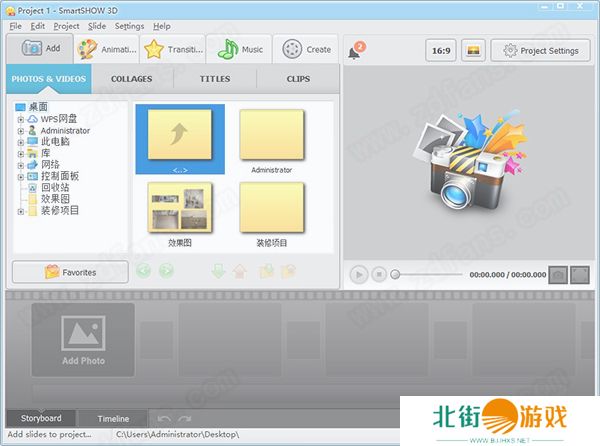Enter fullscreen preview mode
The width and height of the screenshot is (600, 446).
580,274
